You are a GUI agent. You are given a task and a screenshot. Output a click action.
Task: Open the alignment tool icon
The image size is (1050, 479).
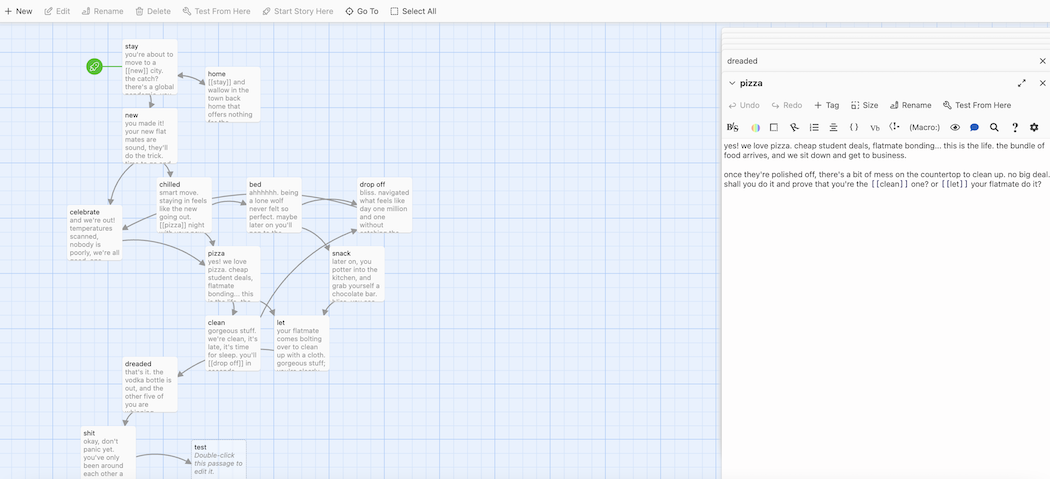click(834, 127)
